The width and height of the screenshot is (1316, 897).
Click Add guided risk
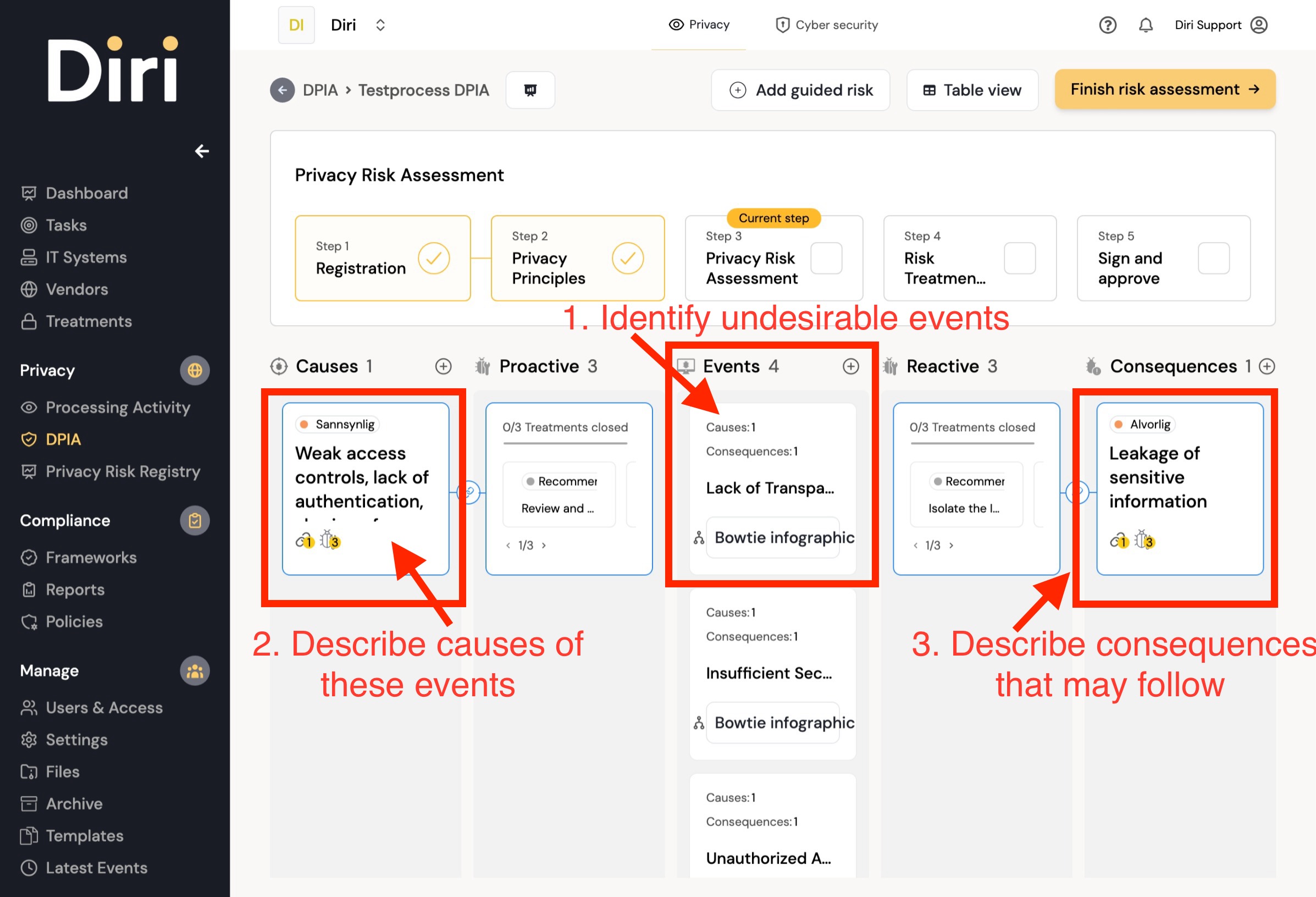click(x=800, y=90)
